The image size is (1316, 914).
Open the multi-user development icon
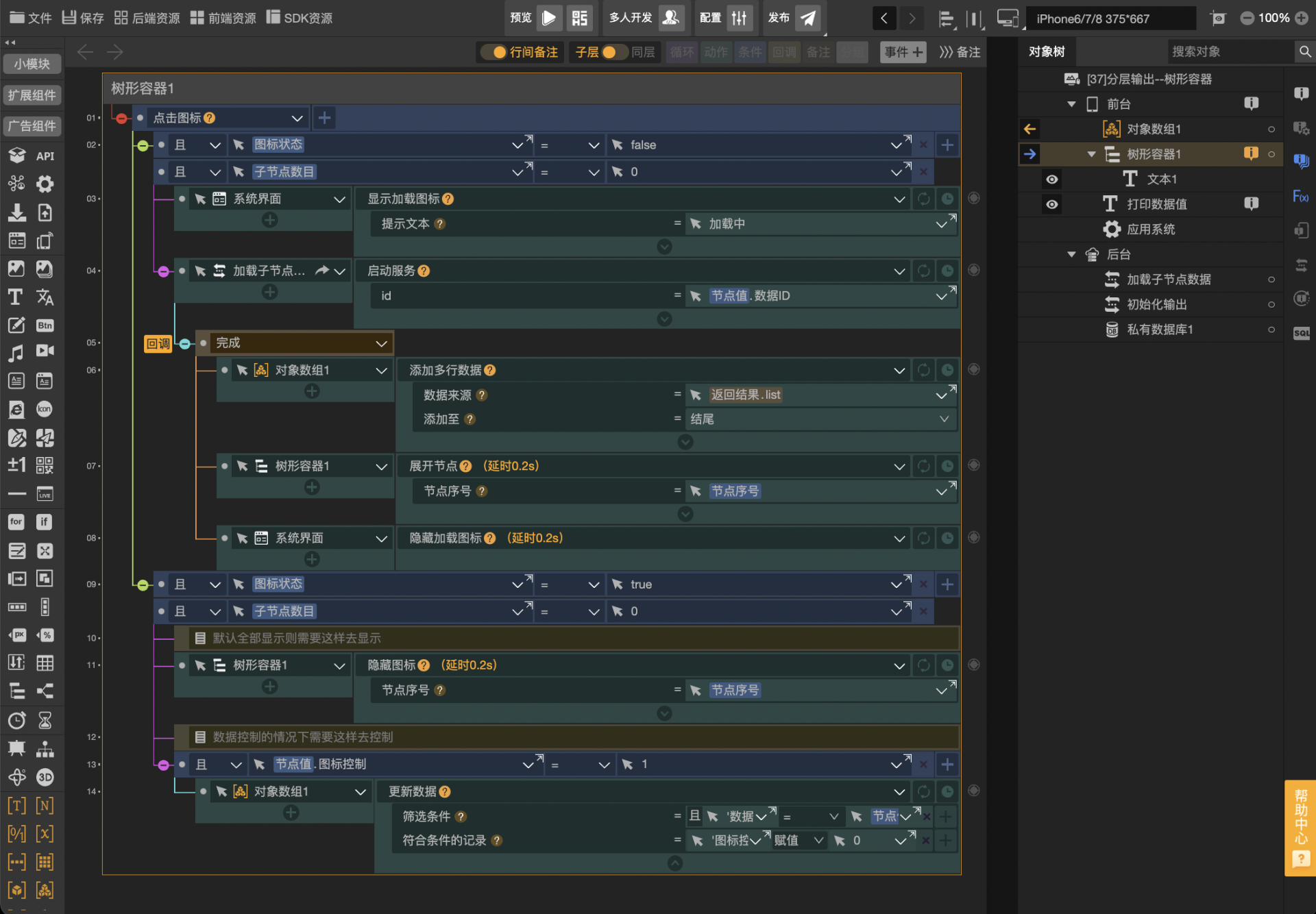pyautogui.click(x=671, y=18)
